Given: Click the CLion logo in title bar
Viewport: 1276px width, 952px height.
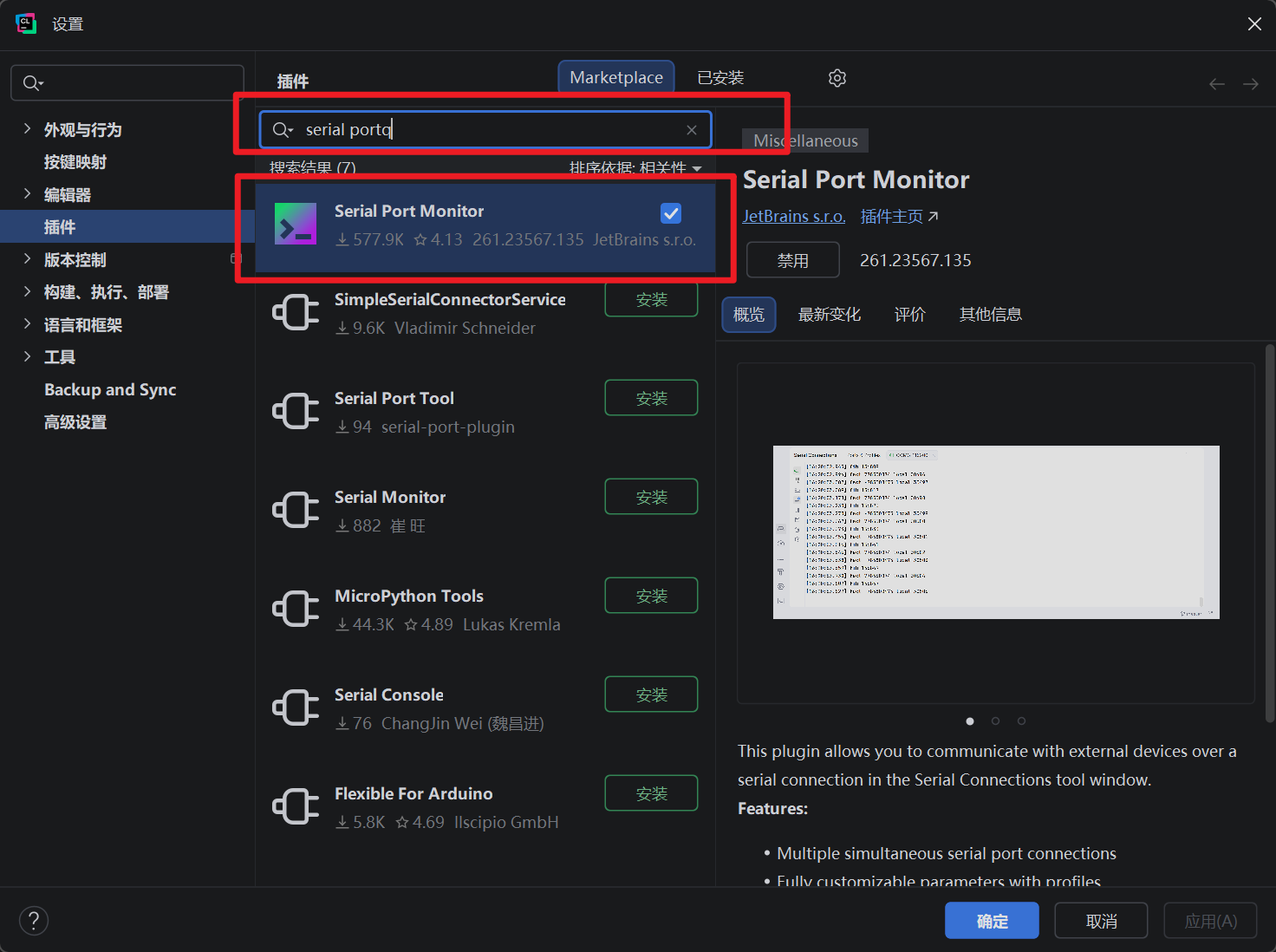Looking at the screenshot, I should [x=26, y=23].
